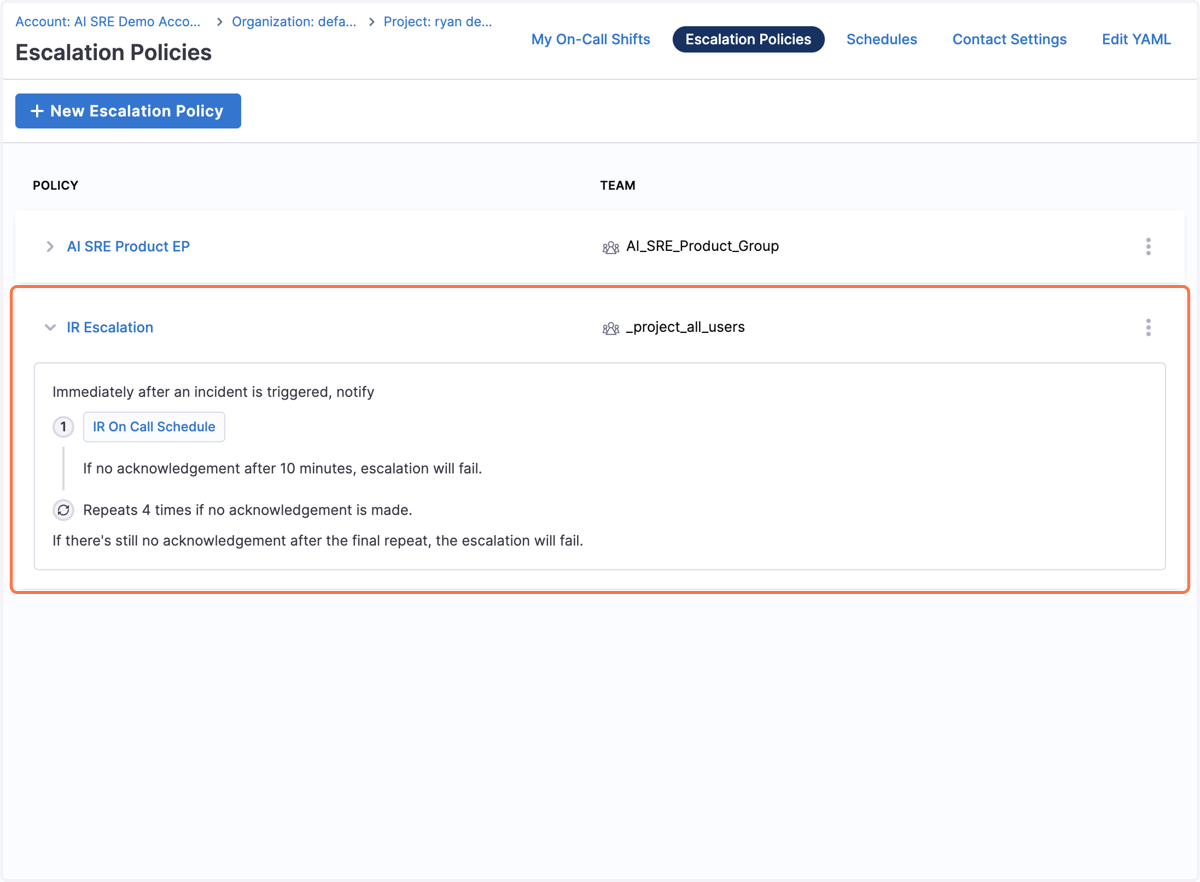
Task: Navigate to Project: ryan de... breadcrumb
Action: tap(438, 21)
